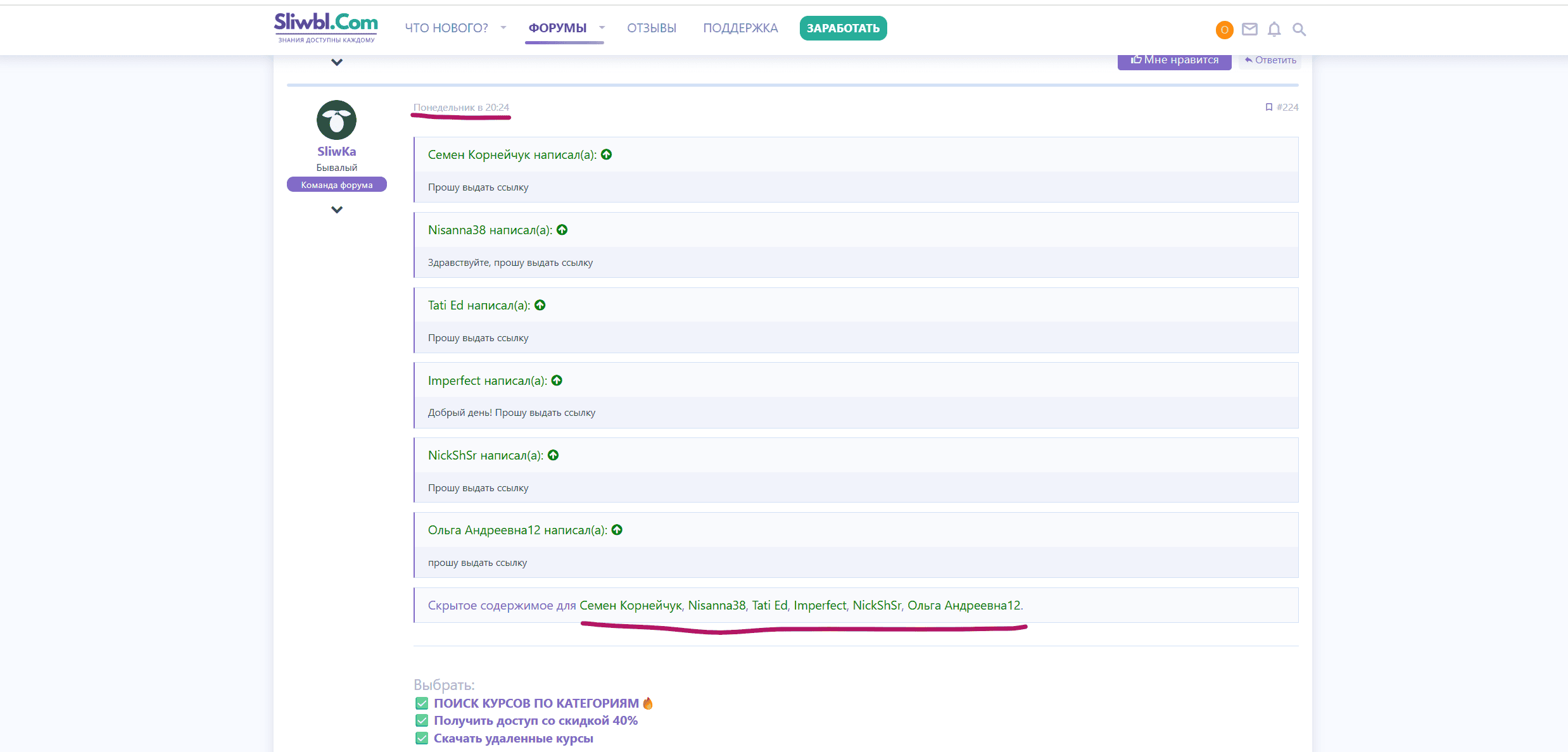Jump to Семен Корнейчук's quoted post arrow

[x=607, y=154]
